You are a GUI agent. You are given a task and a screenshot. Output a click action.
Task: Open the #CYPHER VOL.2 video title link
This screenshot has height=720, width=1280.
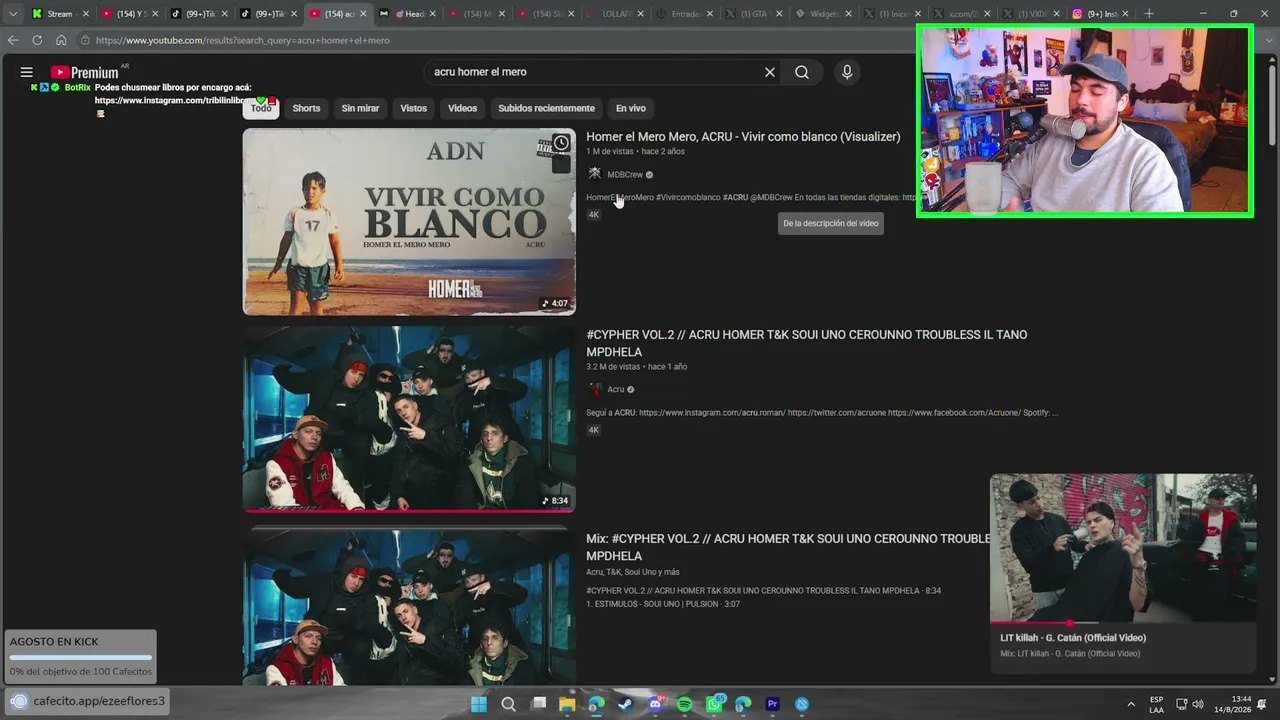806,343
